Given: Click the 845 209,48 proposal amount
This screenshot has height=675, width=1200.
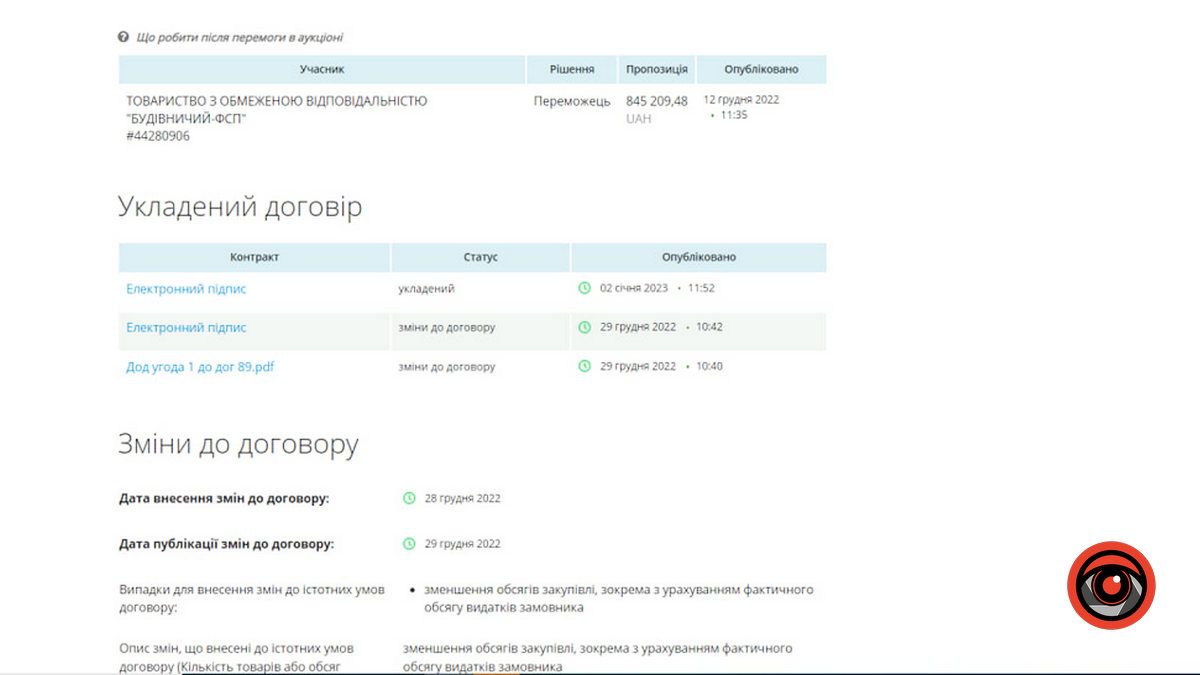Looking at the screenshot, I should pos(657,101).
